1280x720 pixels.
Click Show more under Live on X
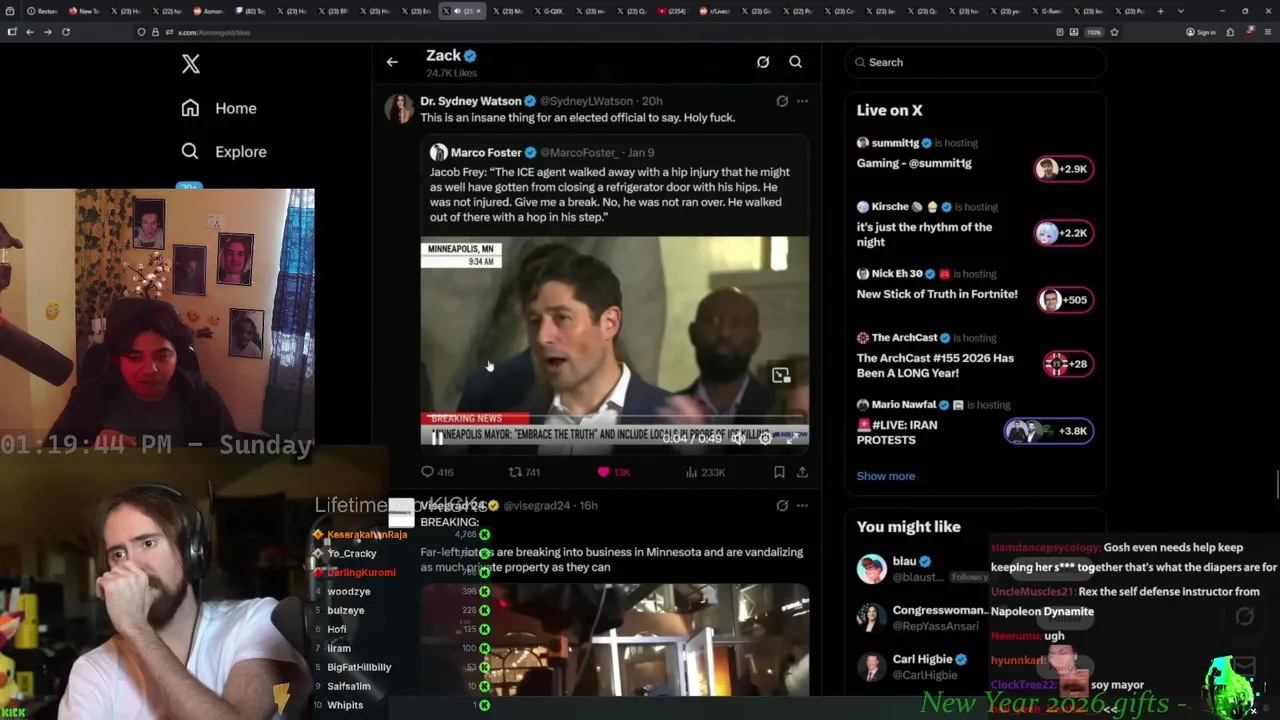coord(886,476)
